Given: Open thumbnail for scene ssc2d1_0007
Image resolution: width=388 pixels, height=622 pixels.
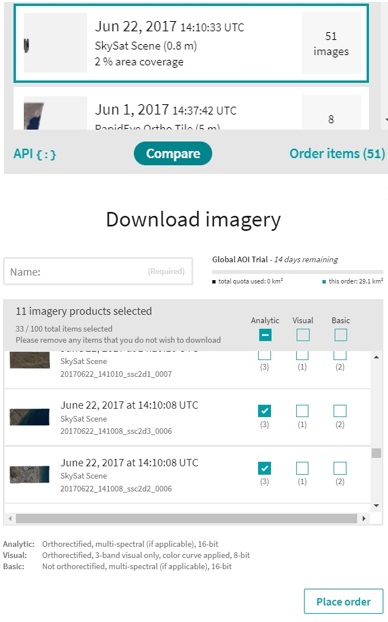Looking at the screenshot, I should [30, 360].
